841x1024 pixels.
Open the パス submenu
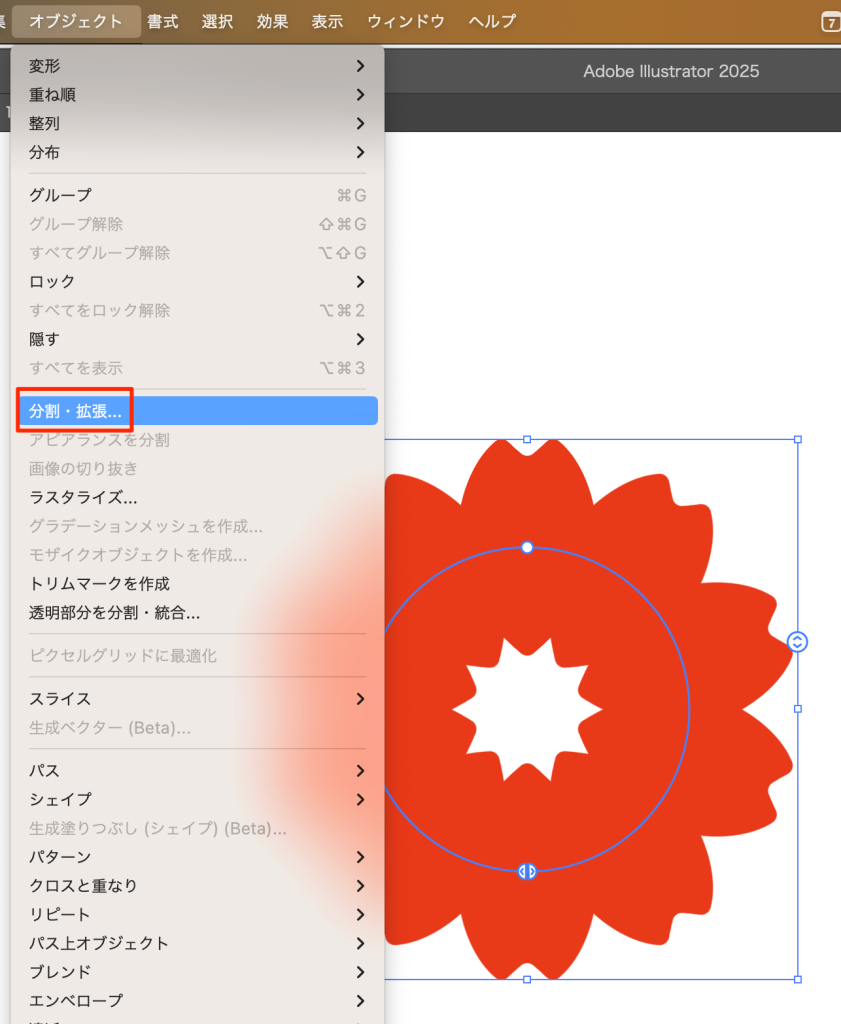(x=197, y=771)
